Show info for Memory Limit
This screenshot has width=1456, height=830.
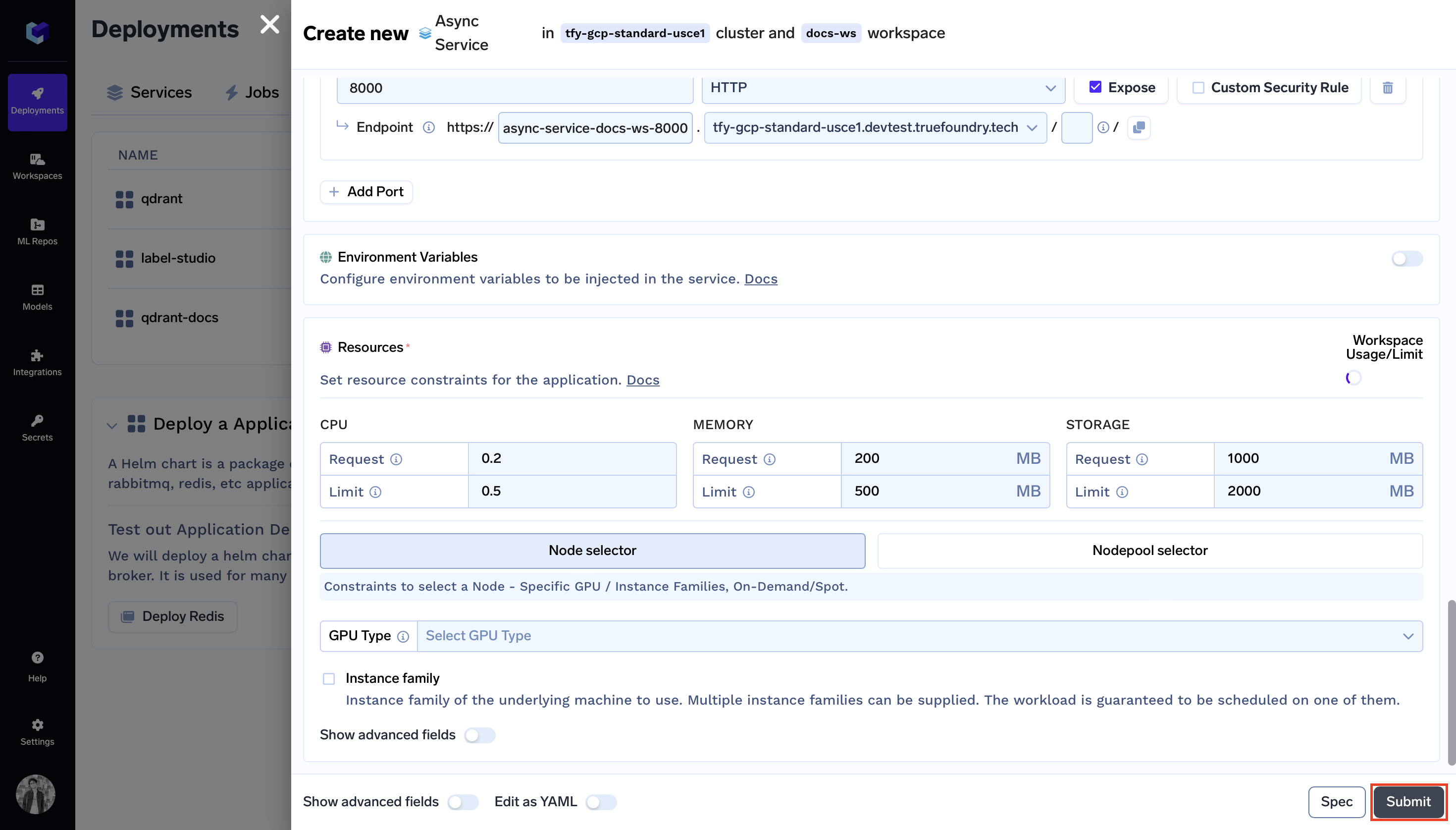pyautogui.click(x=749, y=492)
